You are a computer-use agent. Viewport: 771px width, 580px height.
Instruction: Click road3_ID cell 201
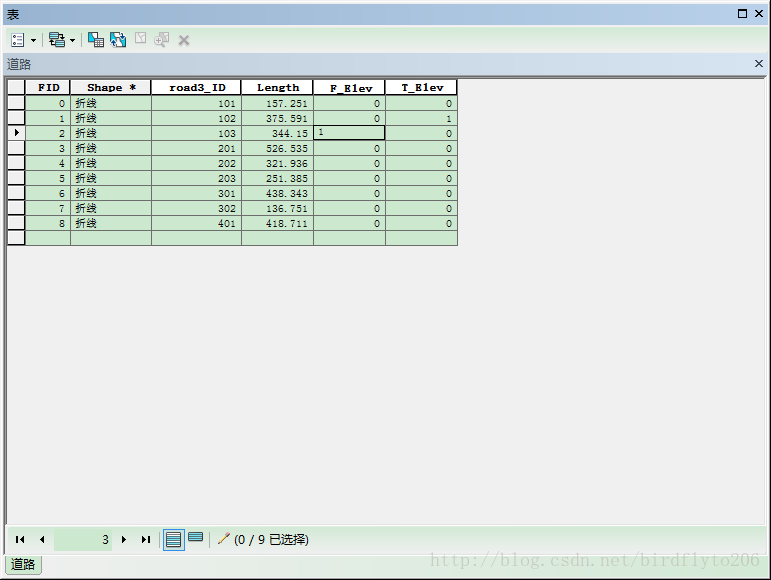(196, 148)
